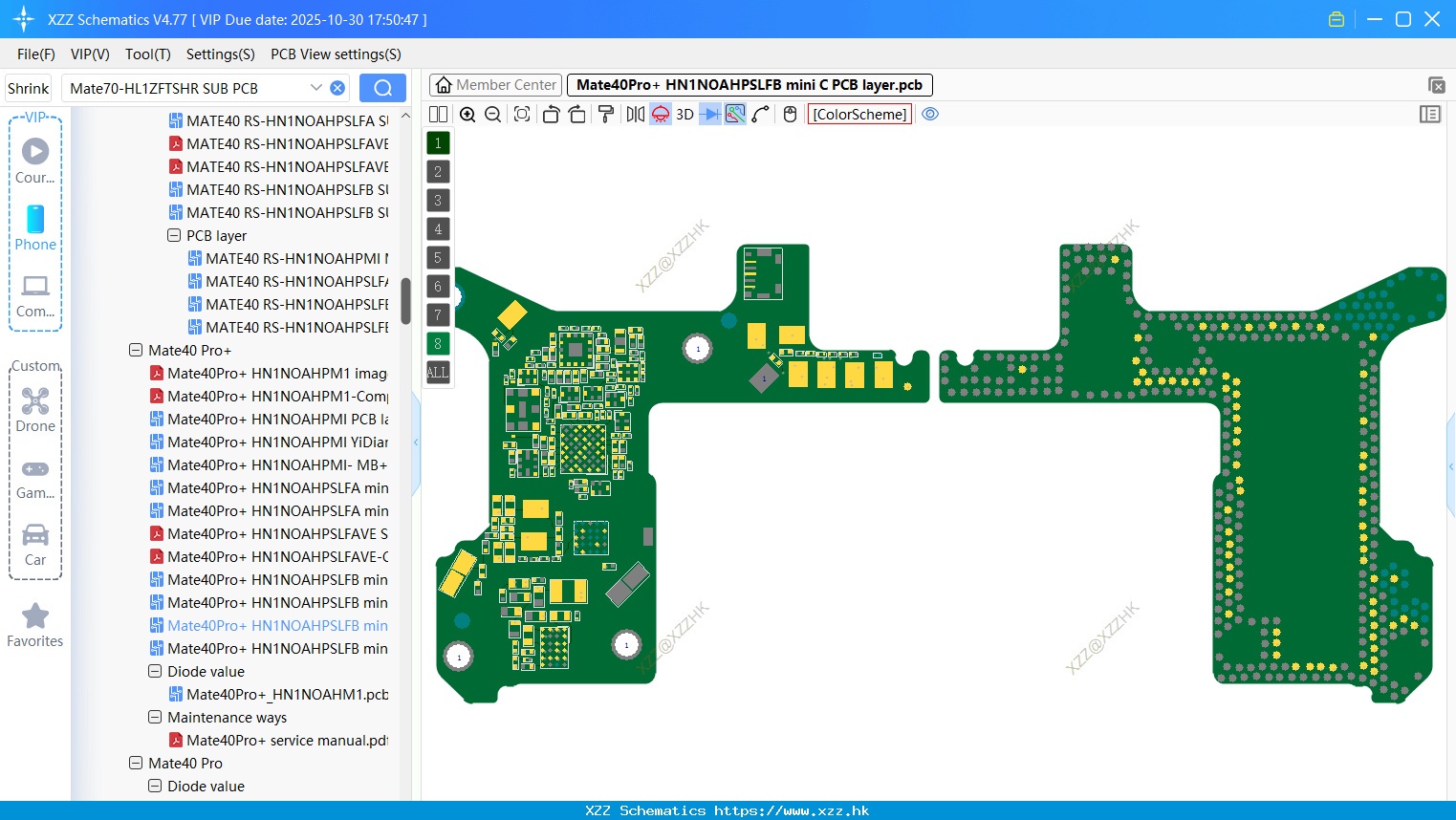This screenshot has width=1456, height=820.
Task: Select the Car category
Action: pyautogui.click(x=35, y=545)
